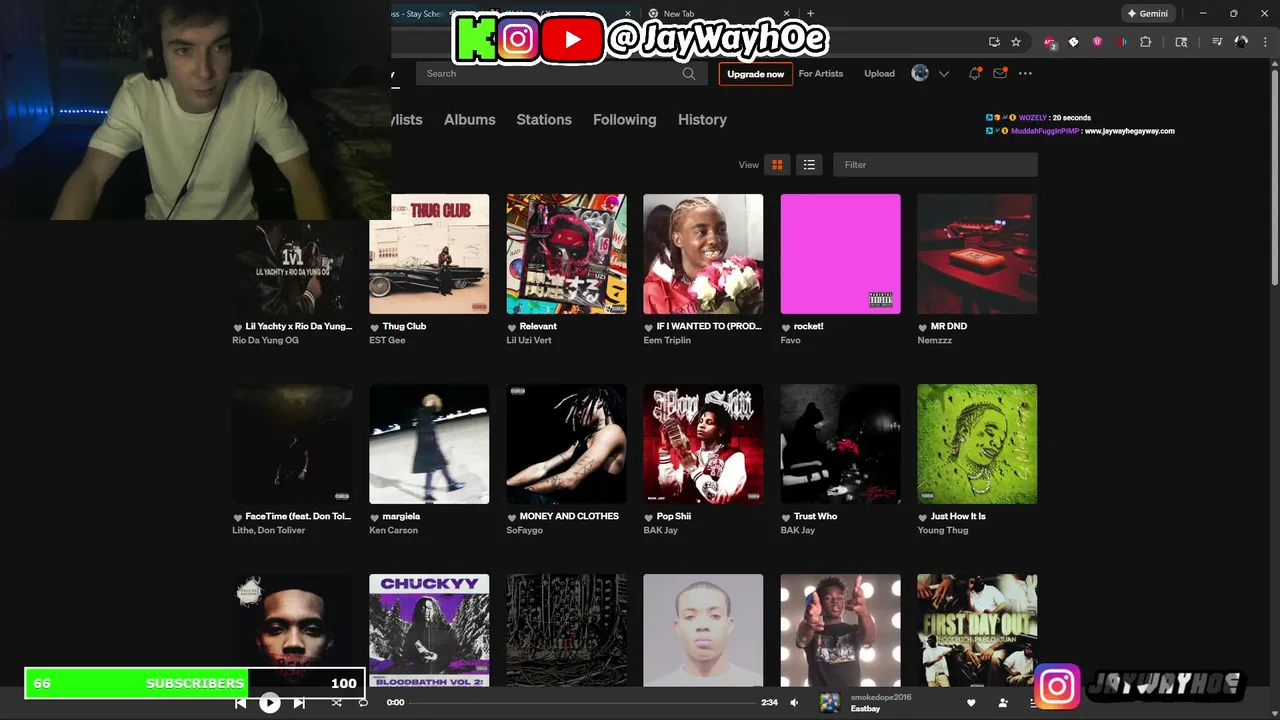The height and width of the screenshot is (720, 1280).
Task: Click the user avatar in SoundCloud header
Action: click(x=920, y=73)
